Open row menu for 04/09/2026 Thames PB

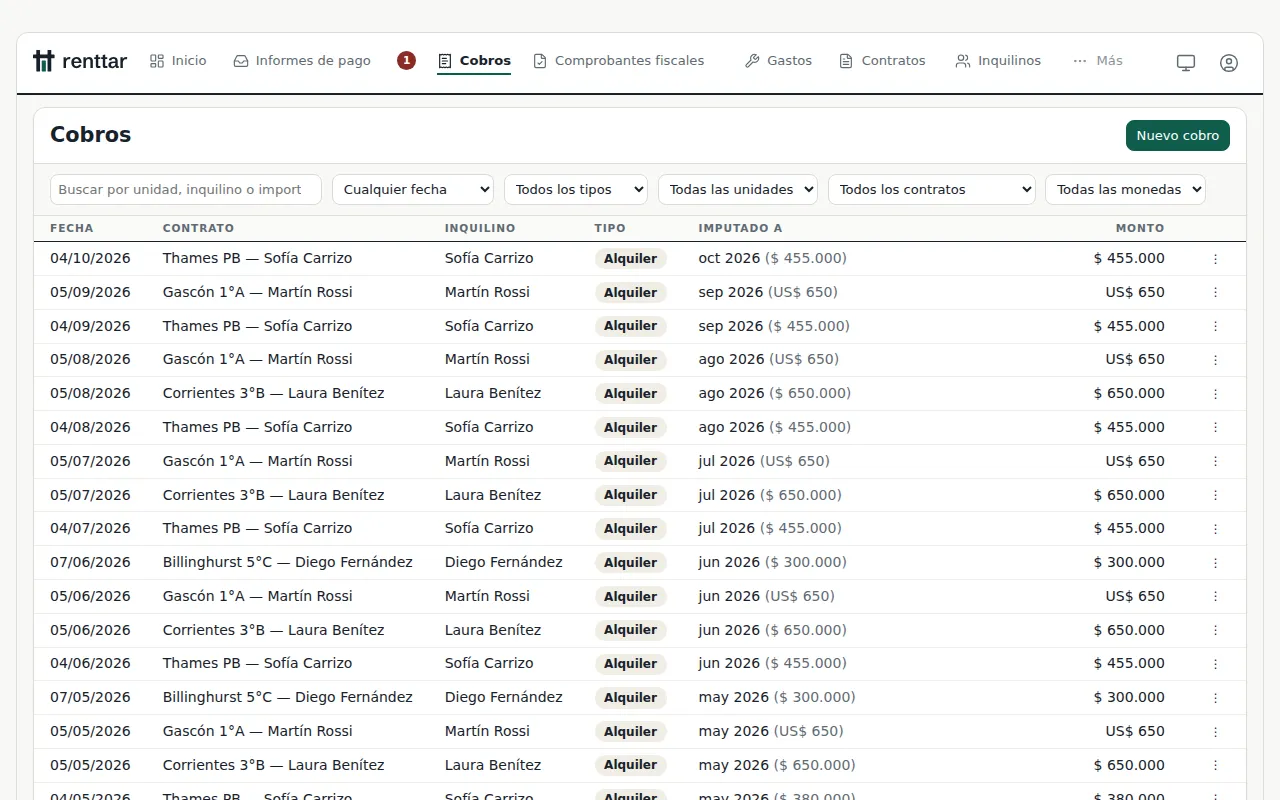pyautogui.click(x=1216, y=326)
